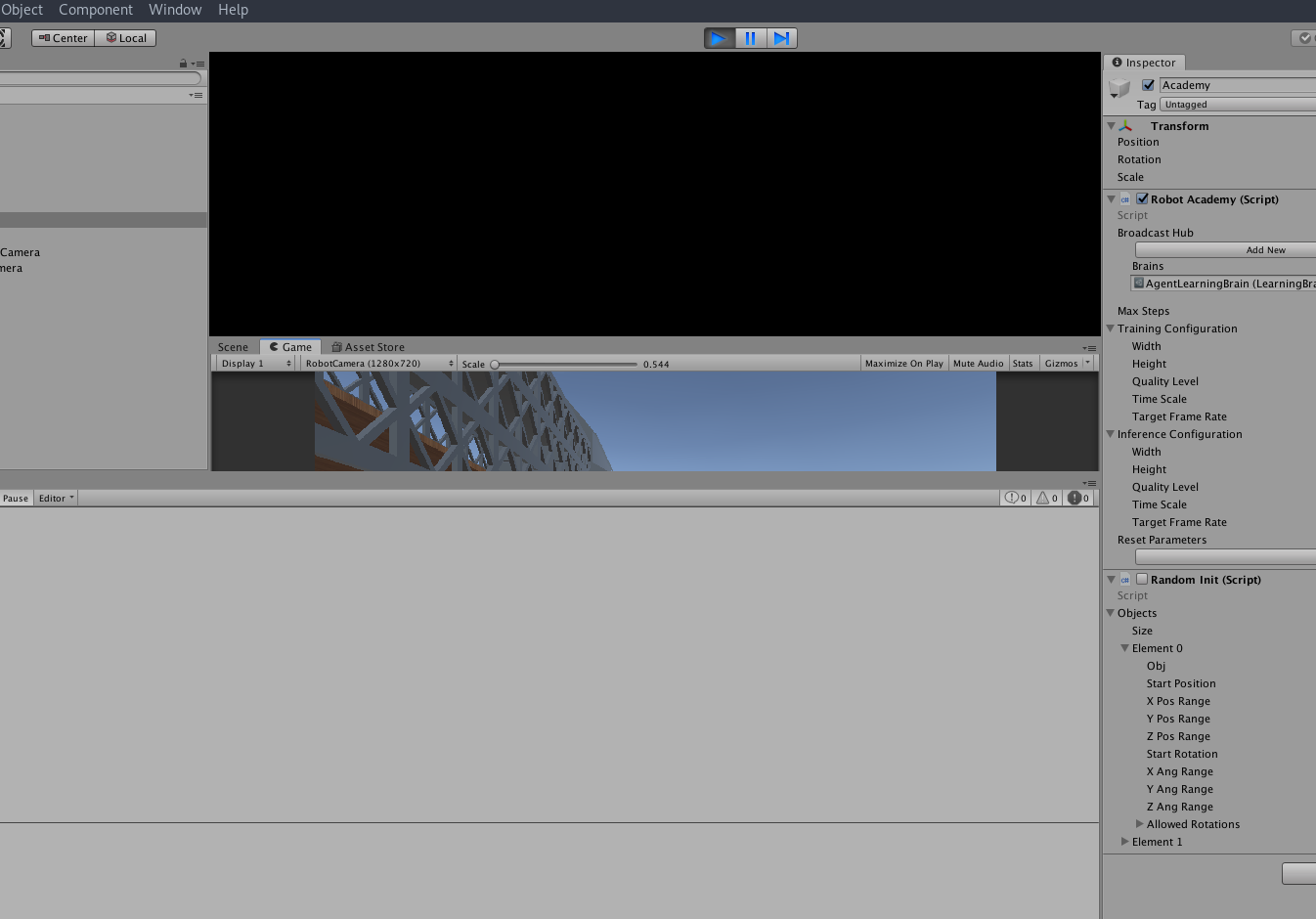Click the Pause playback icon

click(750, 38)
